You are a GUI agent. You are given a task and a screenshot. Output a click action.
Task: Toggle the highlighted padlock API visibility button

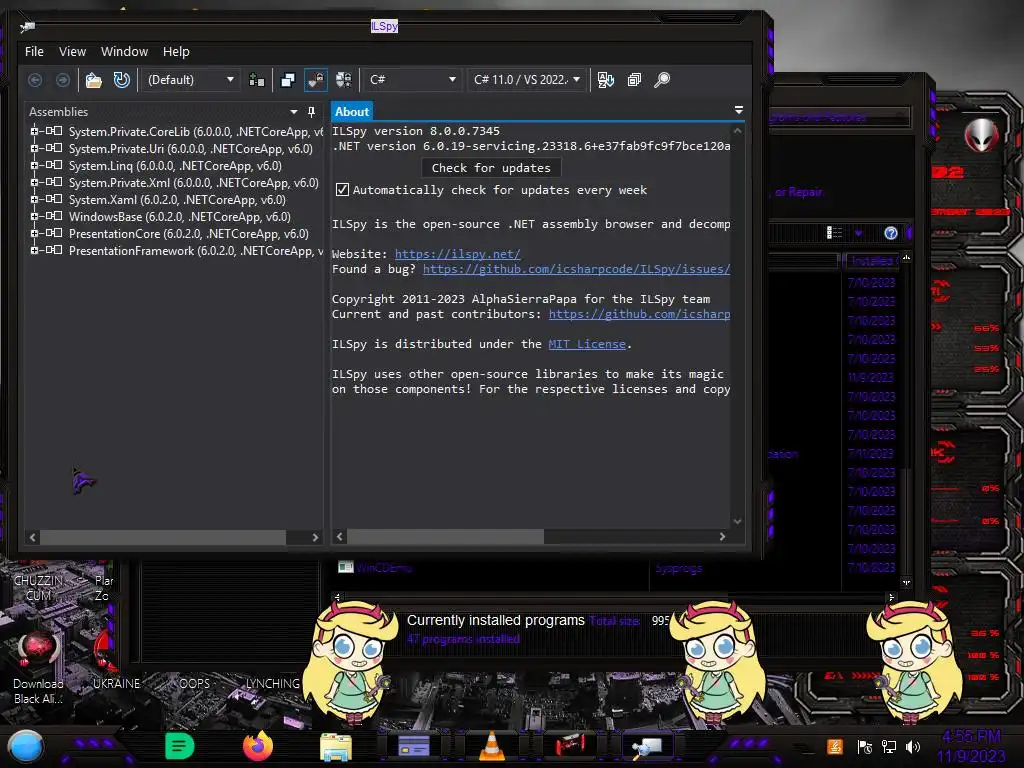(316, 80)
